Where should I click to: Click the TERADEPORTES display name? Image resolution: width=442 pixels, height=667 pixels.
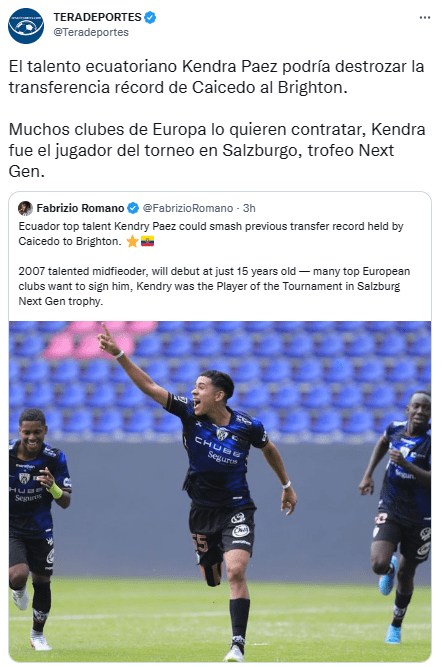coord(97,17)
